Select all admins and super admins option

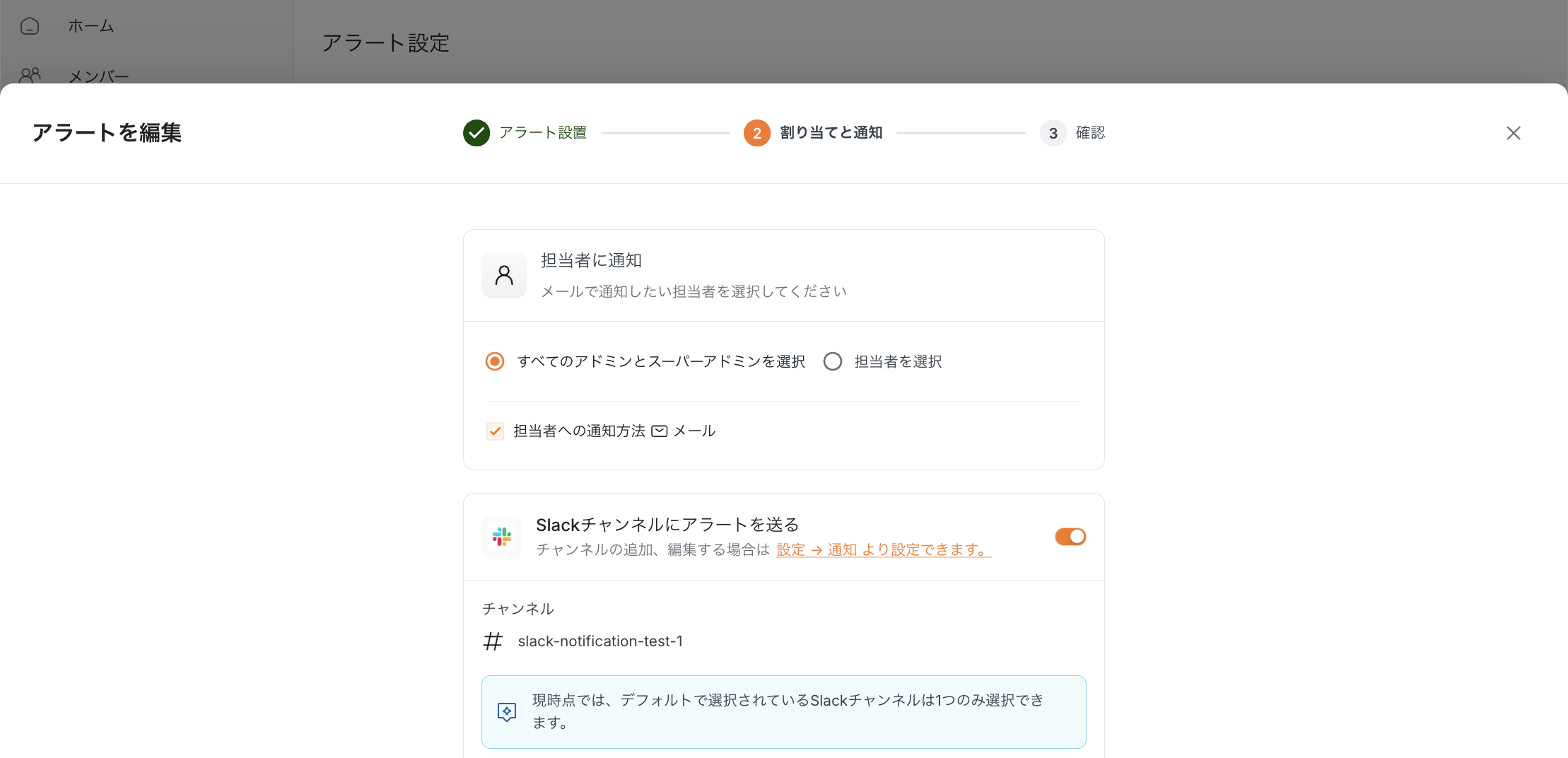[495, 361]
